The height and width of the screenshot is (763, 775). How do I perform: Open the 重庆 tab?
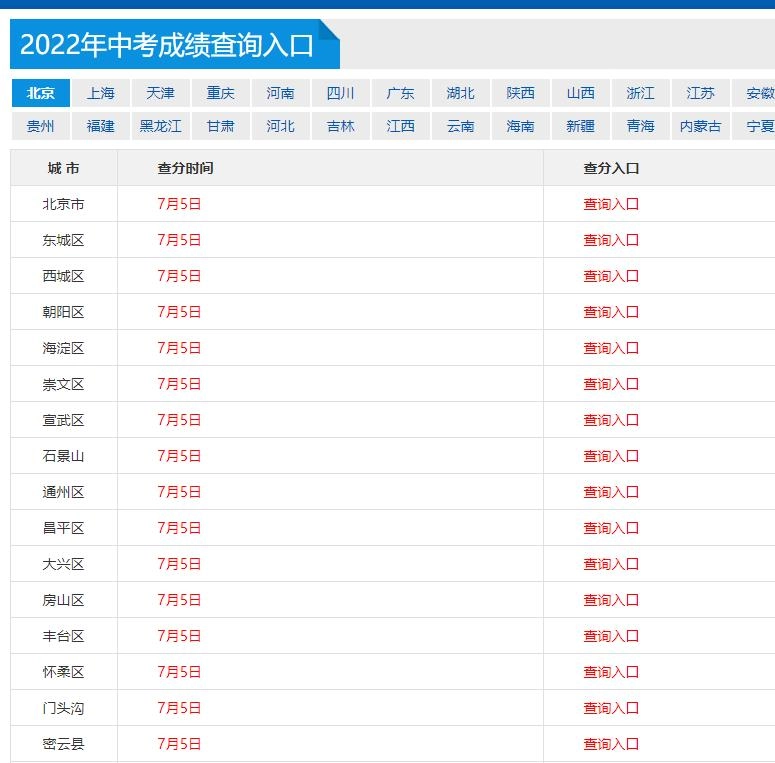[220, 93]
